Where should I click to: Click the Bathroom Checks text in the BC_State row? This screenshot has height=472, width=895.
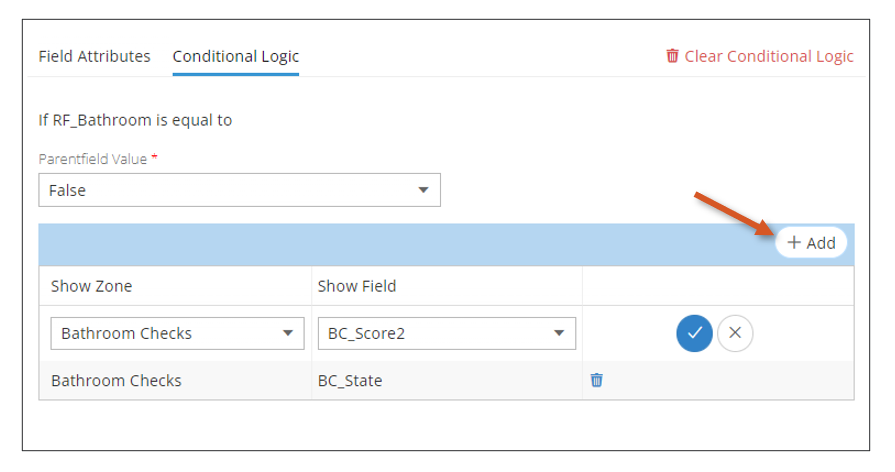click(x=116, y=381)
